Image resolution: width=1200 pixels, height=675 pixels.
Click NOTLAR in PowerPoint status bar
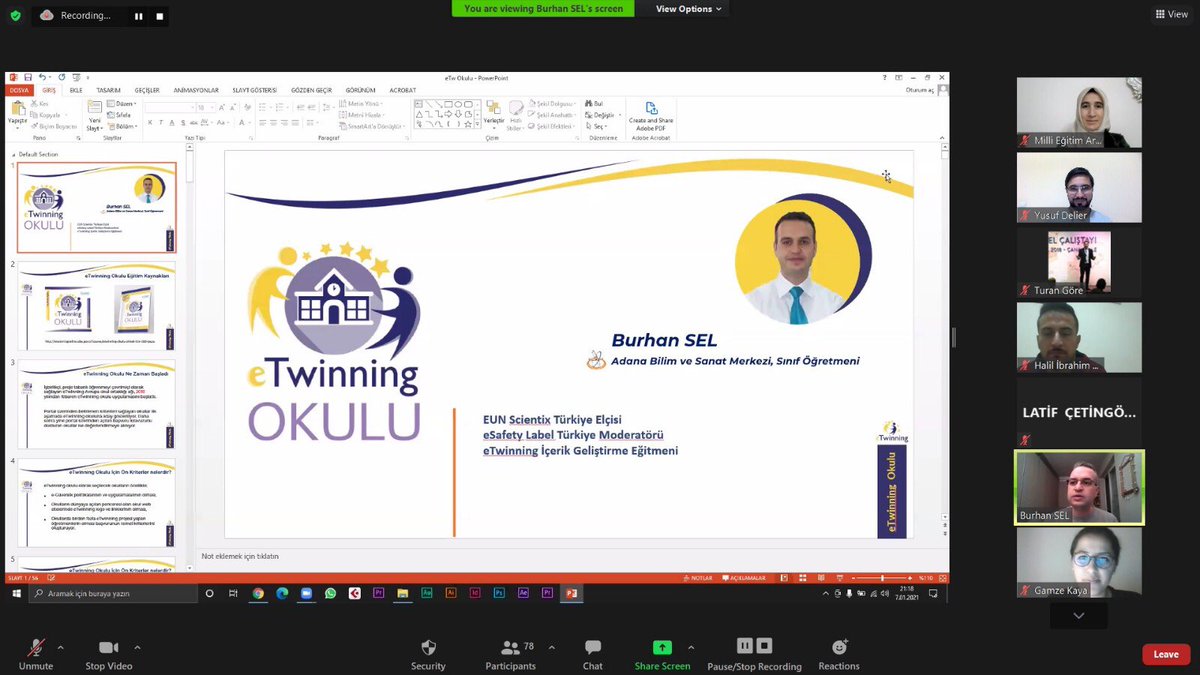coord(699,578)
